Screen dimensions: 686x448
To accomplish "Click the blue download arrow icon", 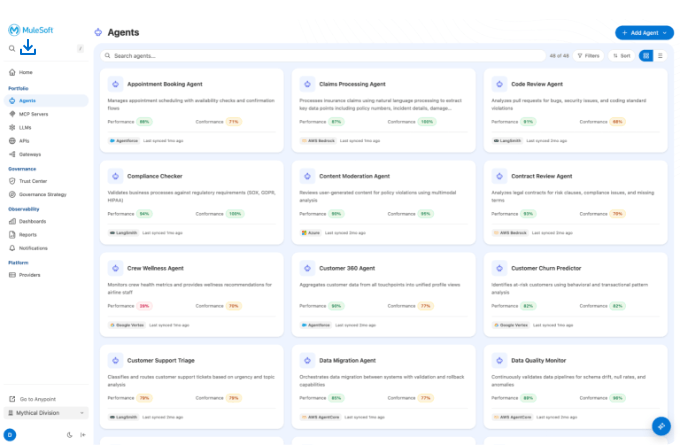I will 28,48.
